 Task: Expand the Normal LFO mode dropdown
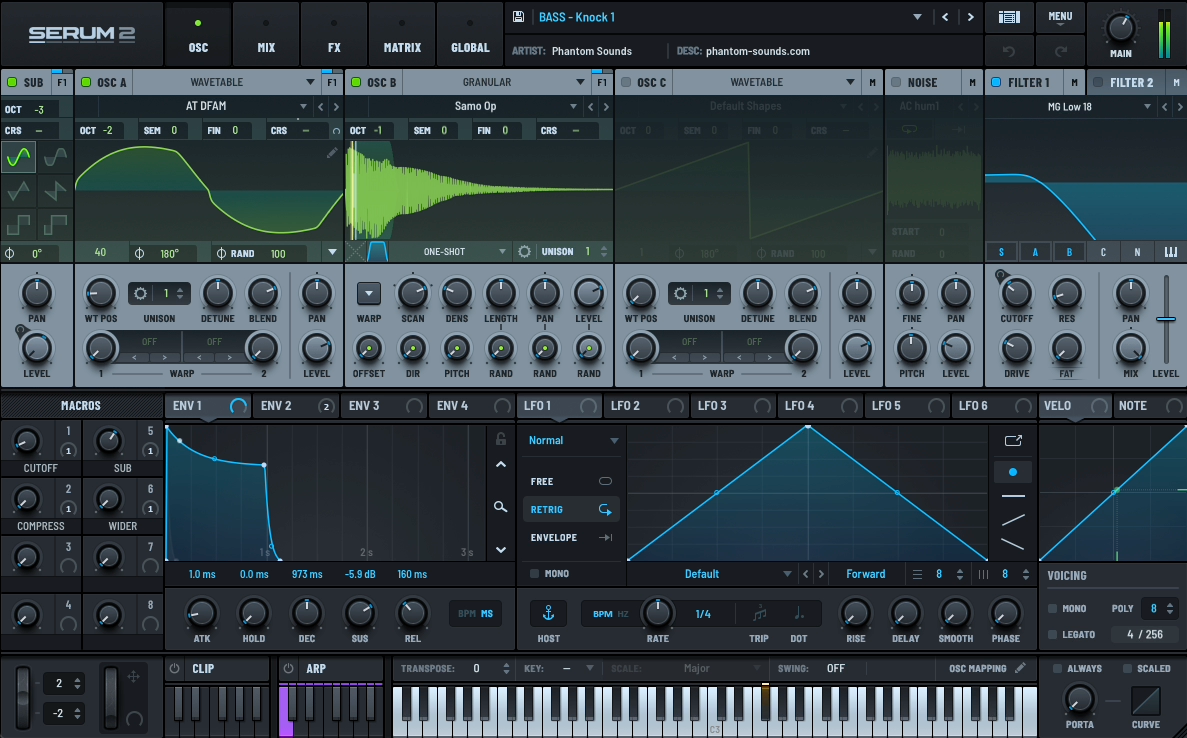point(574,440)
